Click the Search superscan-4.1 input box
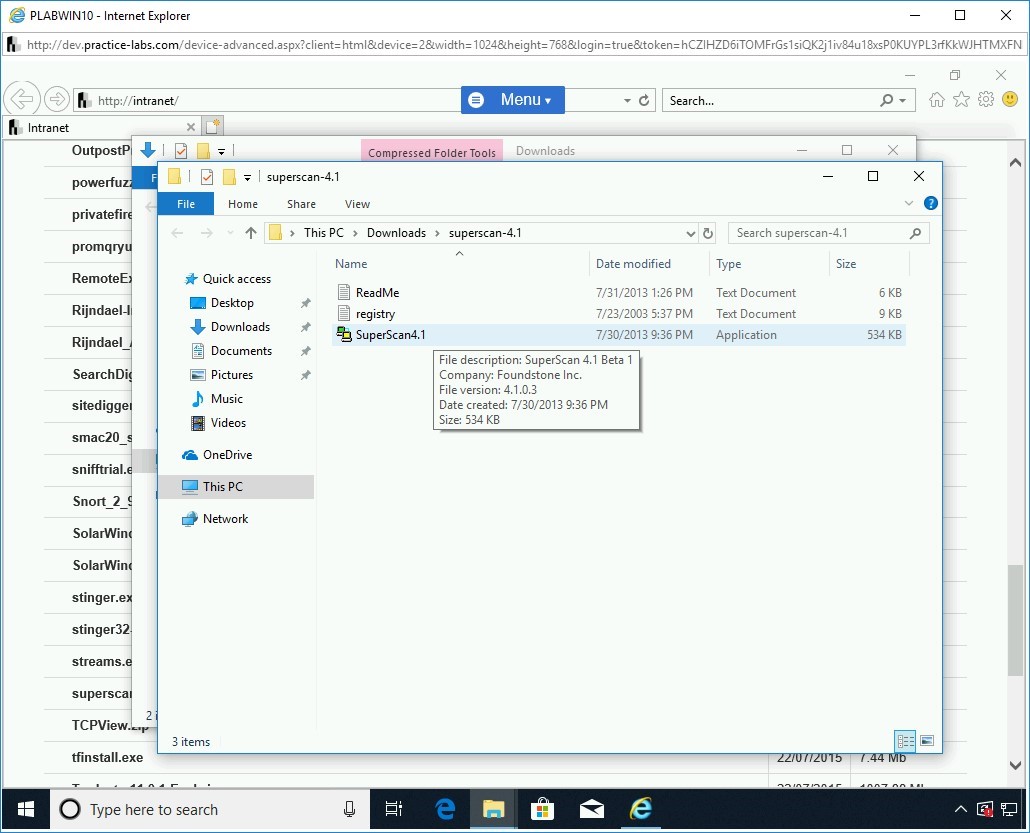The height and width of the screenshot is (833, 1030). point(820,233)
